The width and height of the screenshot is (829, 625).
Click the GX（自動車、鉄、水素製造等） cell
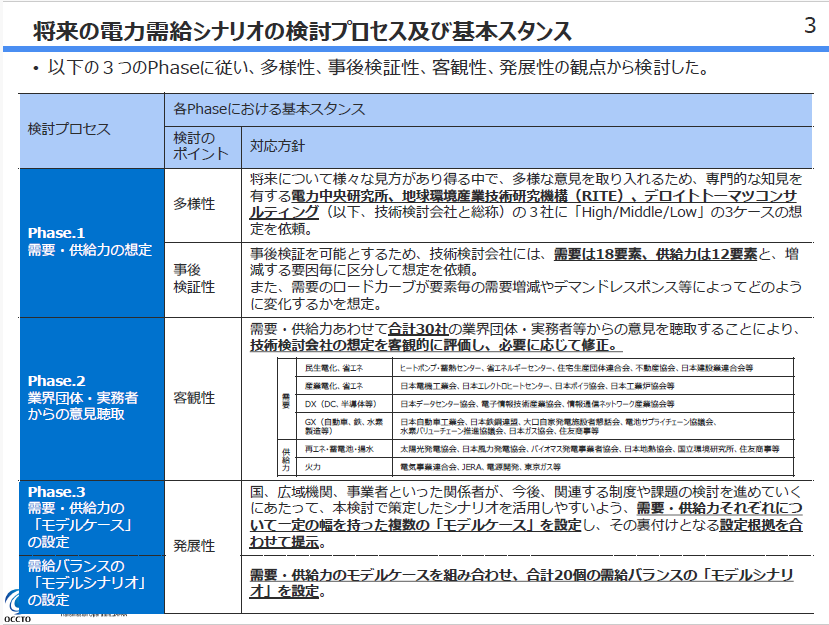click(344, 427)
